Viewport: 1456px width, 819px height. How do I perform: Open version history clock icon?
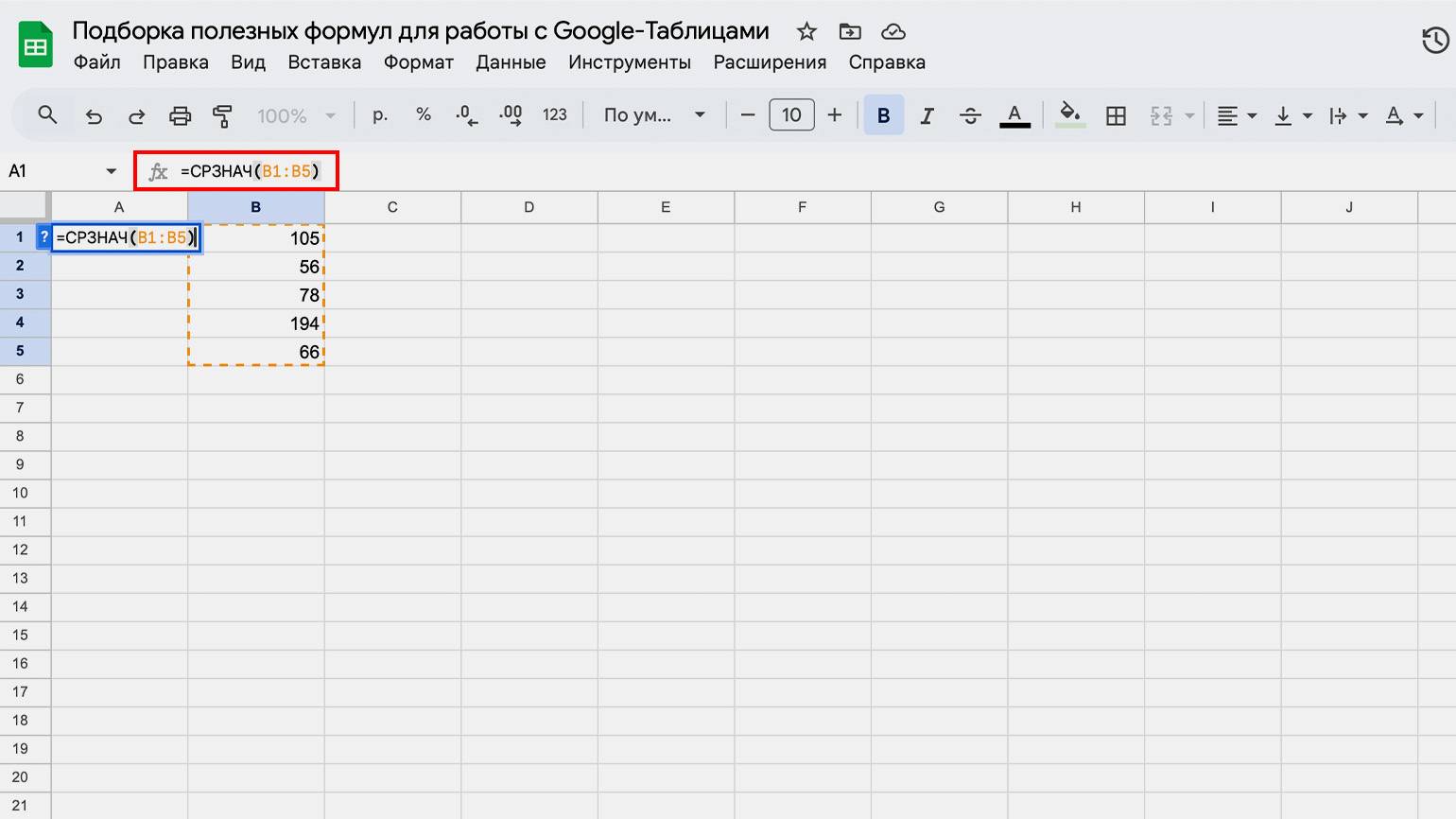[x=1435, y=40]
